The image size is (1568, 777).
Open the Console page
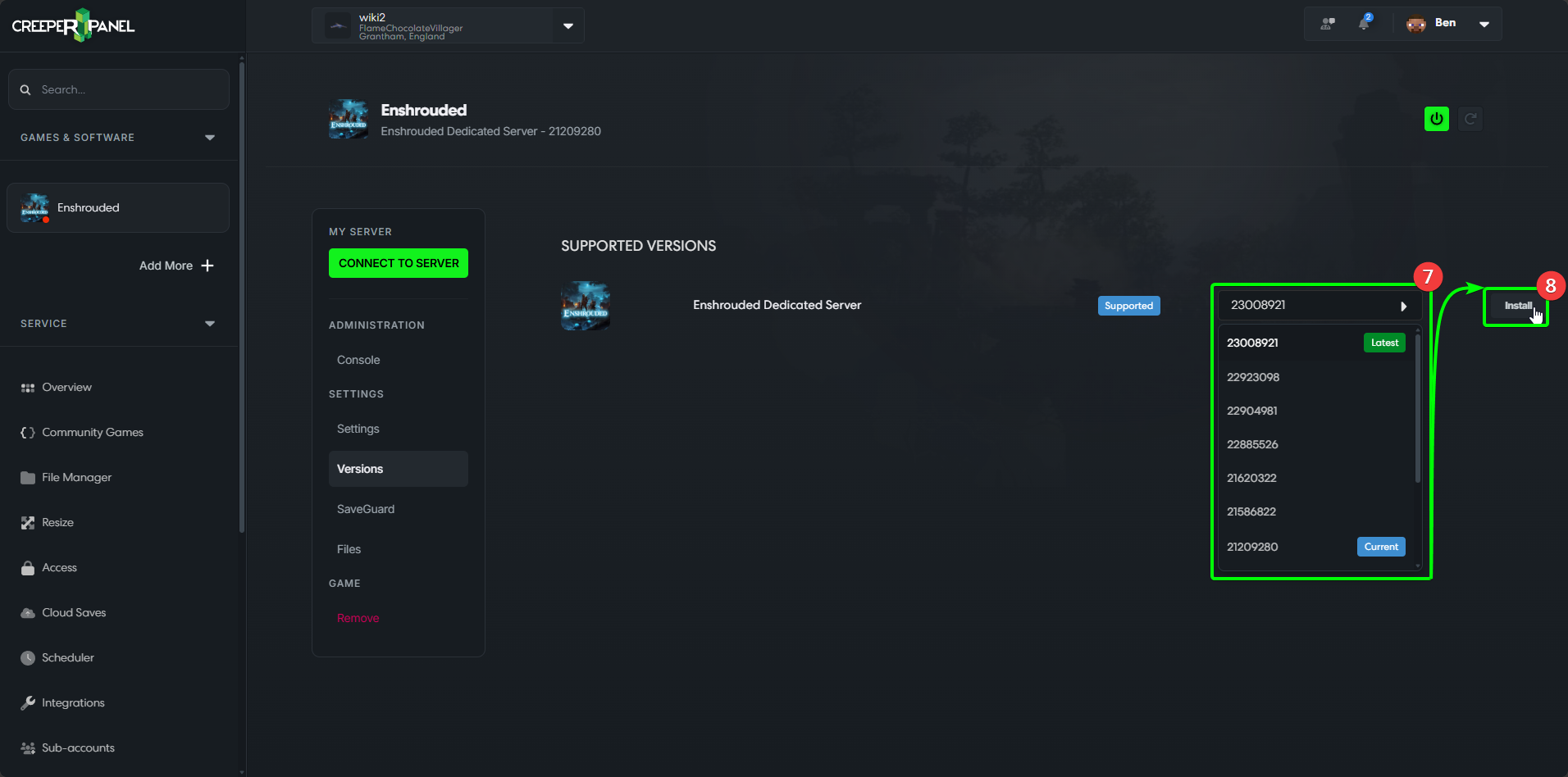click(x=358, y=360)
